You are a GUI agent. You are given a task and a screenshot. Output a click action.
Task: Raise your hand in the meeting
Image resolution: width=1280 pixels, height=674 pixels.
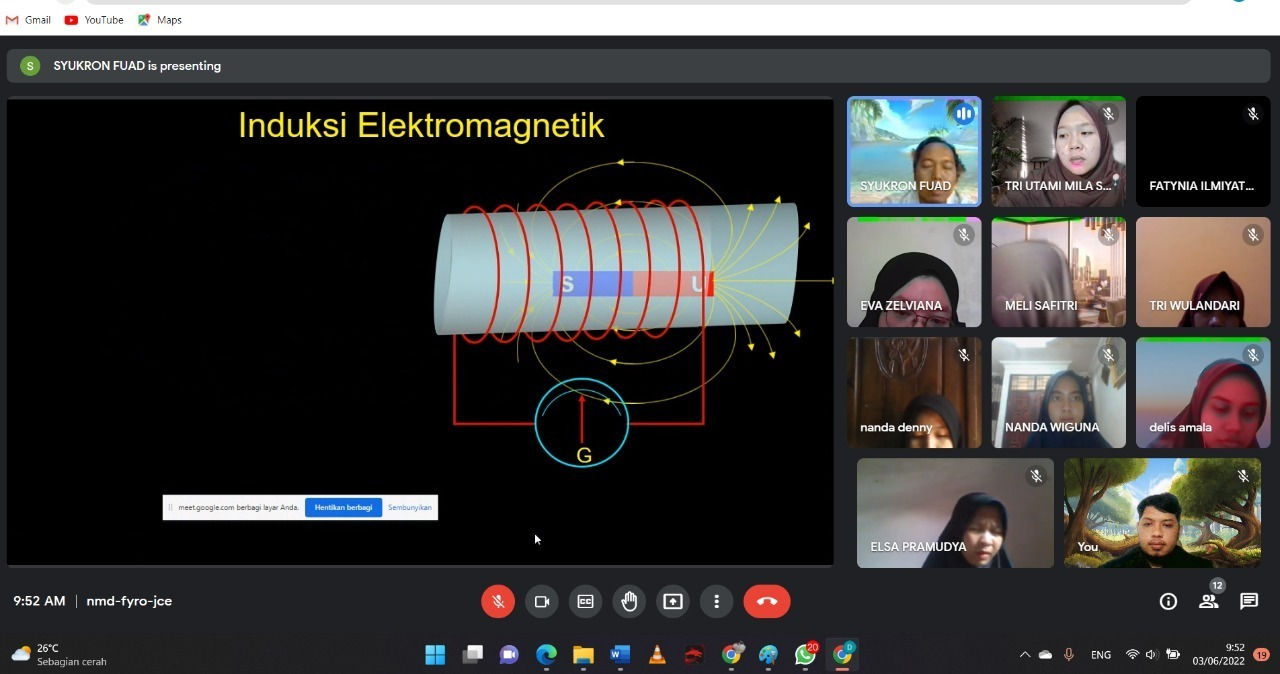coord(629,601)
